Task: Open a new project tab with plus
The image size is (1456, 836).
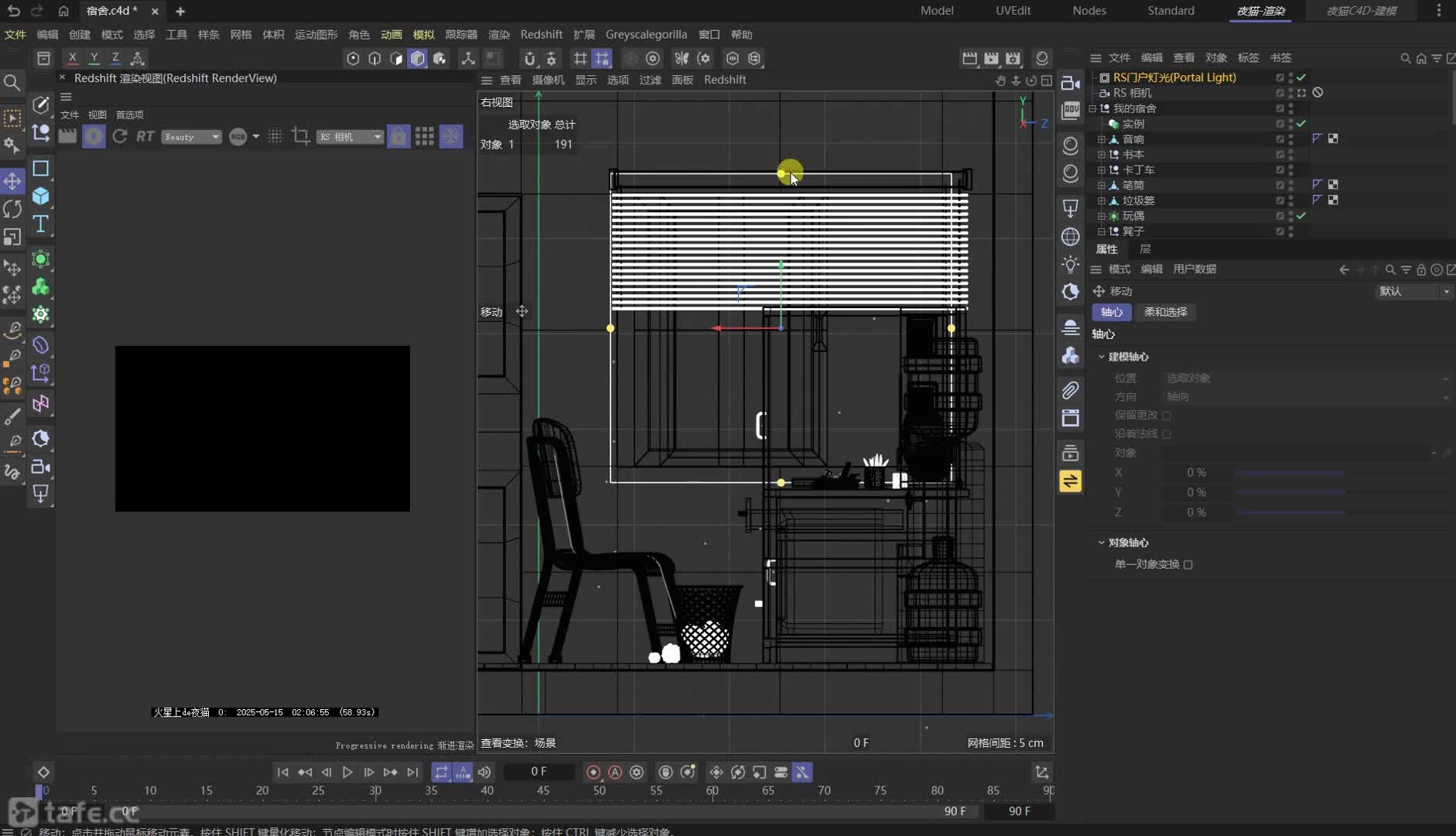Action: pyautogui.click(x=180, y=11)
